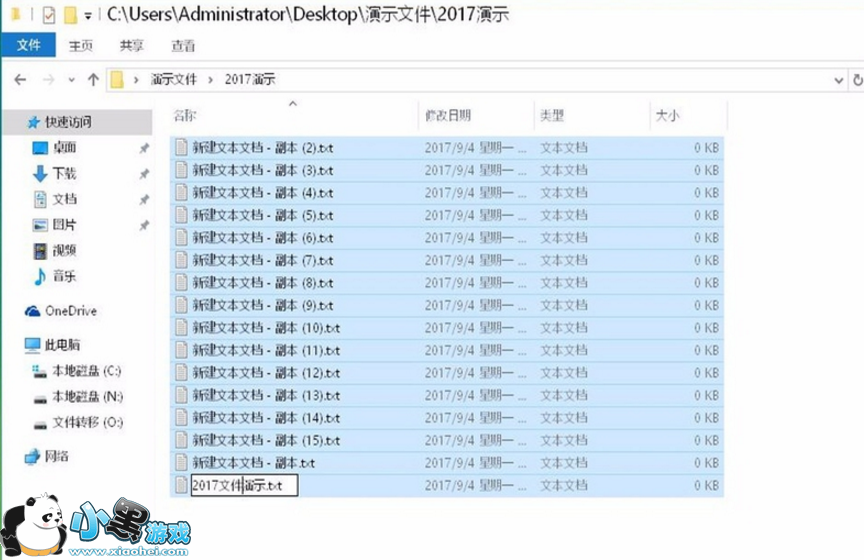Screen dimensions: 864x560
Task: Click the refresh button beside address bar
Action: [x=857, y=80]
